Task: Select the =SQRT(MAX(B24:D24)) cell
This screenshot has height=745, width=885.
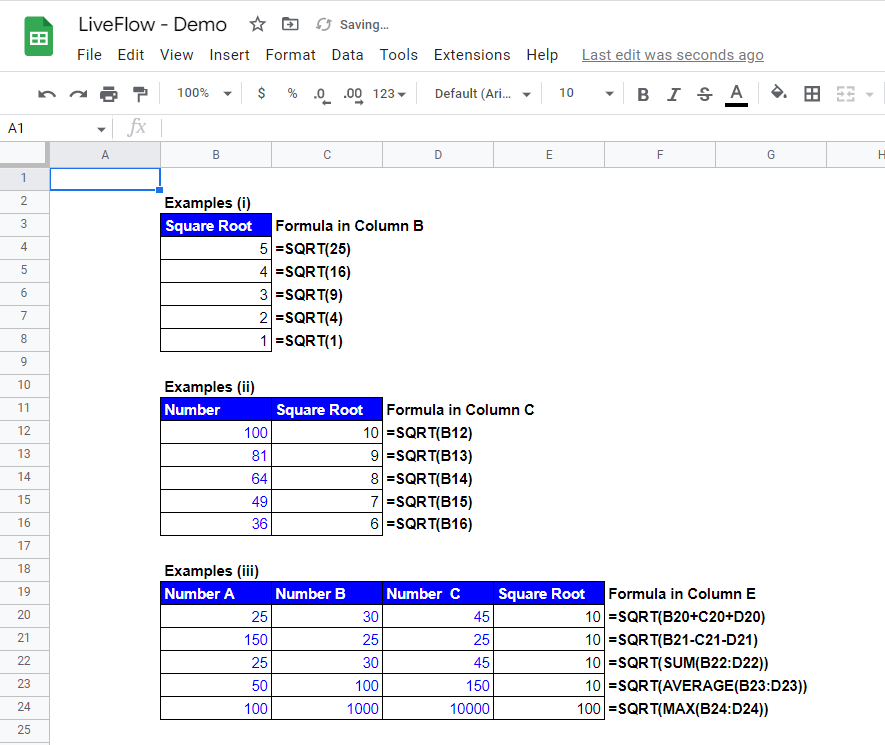Action: click(x=688, y=709)
